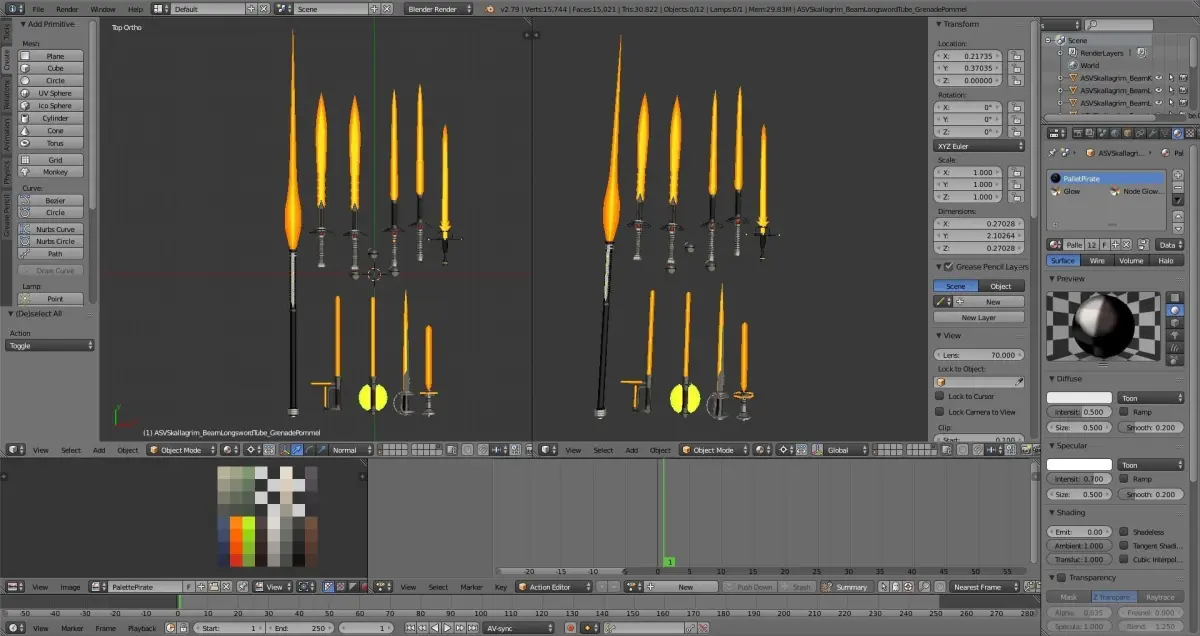This screenshot has height=636, width=1200.
Task: Open the Texture properties tab icon
Action: click(x=1190, y=133)
